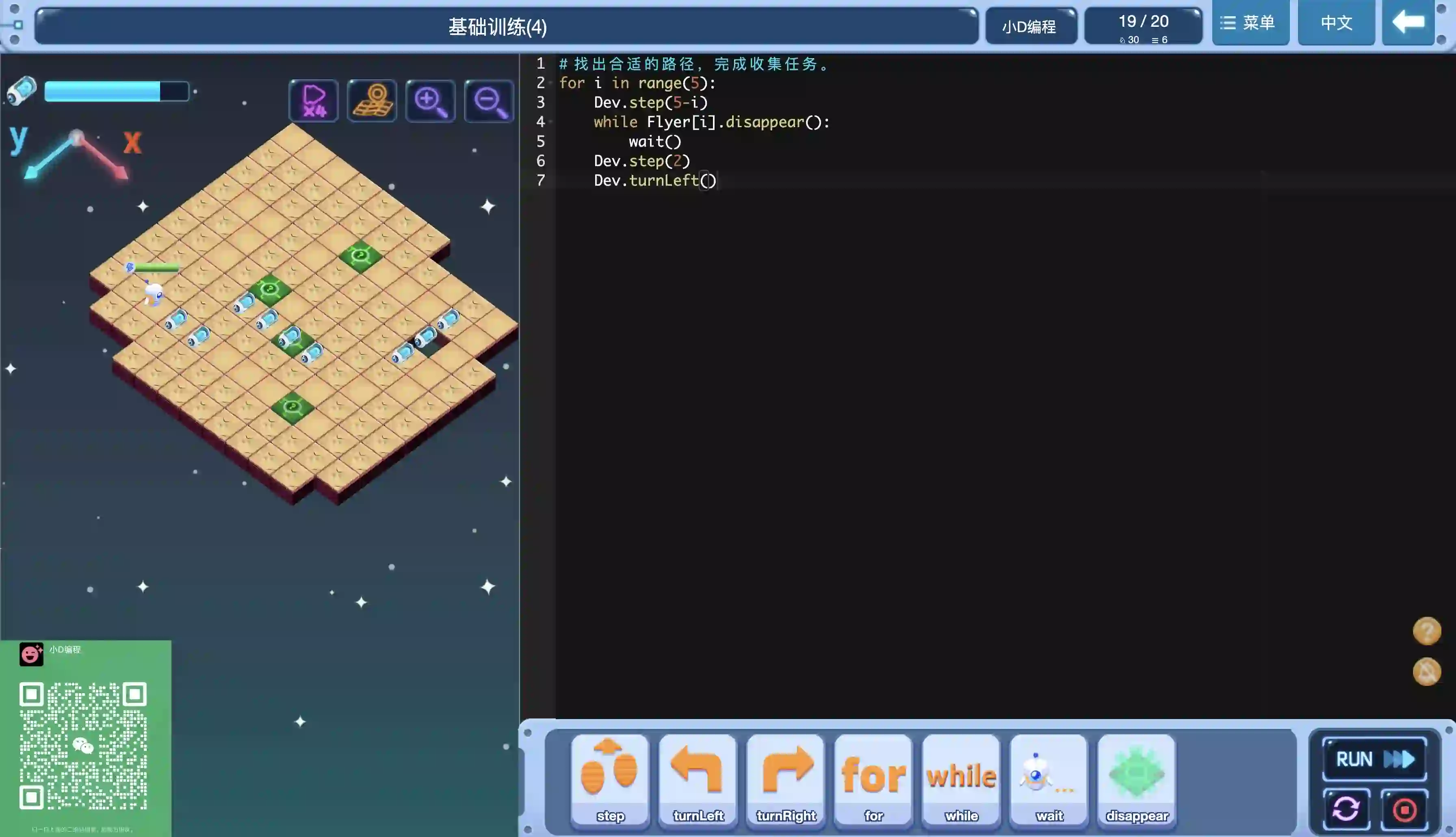Screen dimensions: 1456x837
Task: Click the map location marker icon
Action: [x=373, y=101]
